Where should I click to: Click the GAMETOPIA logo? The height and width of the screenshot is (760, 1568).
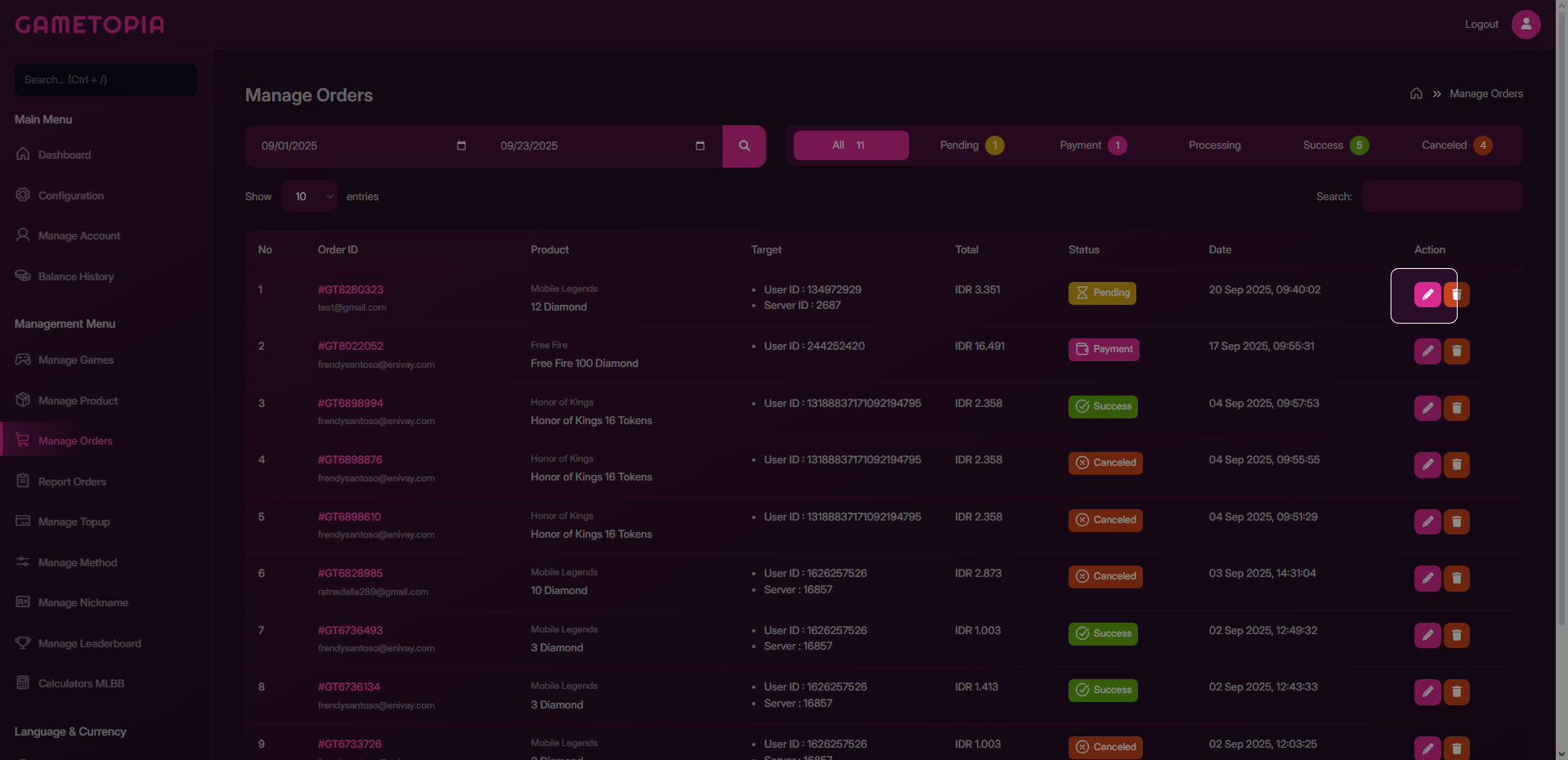tap(90, 25)
